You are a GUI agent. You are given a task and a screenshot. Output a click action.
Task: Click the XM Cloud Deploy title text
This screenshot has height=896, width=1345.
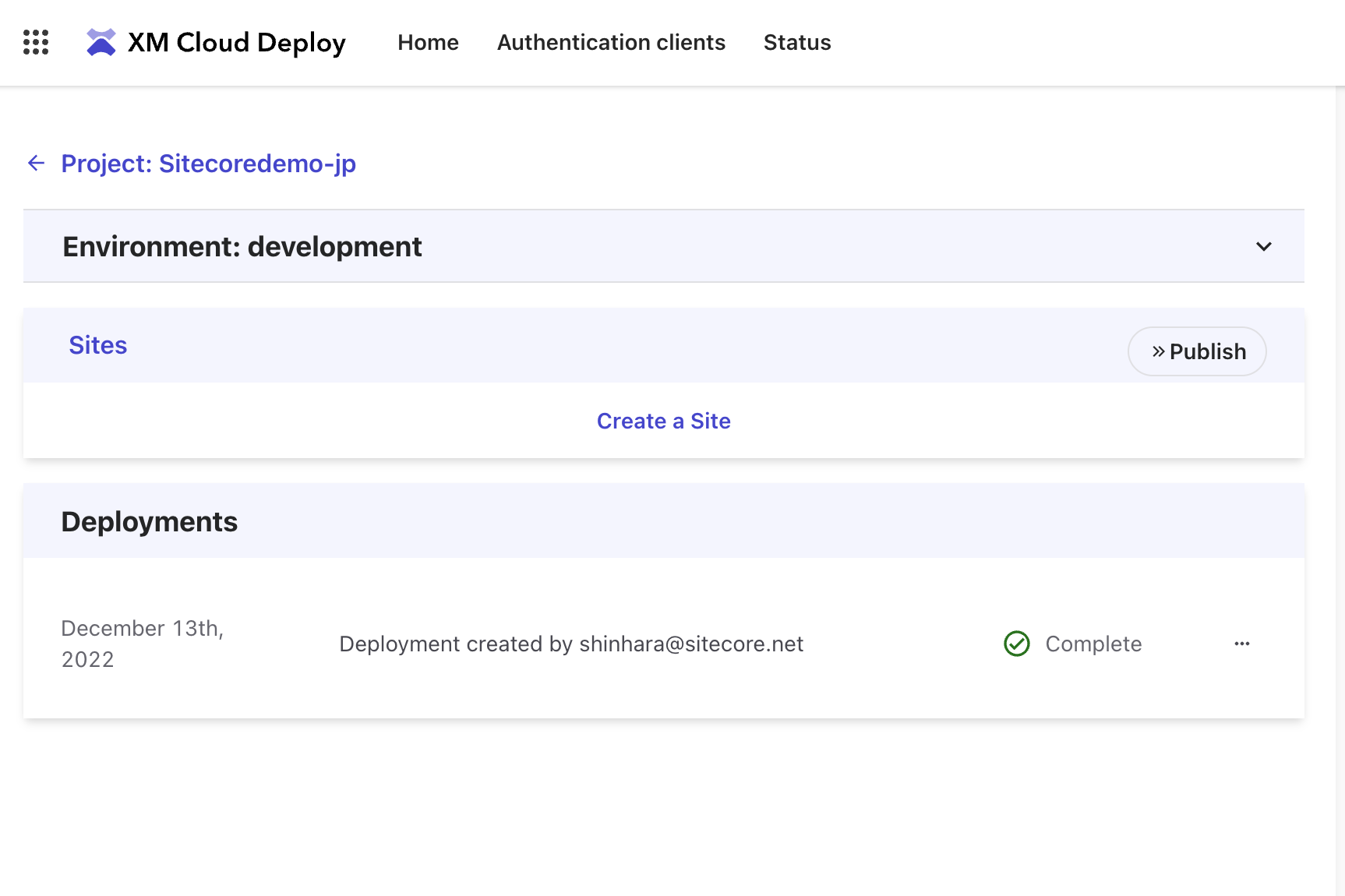pyautogui.click(x=237, y=43)
